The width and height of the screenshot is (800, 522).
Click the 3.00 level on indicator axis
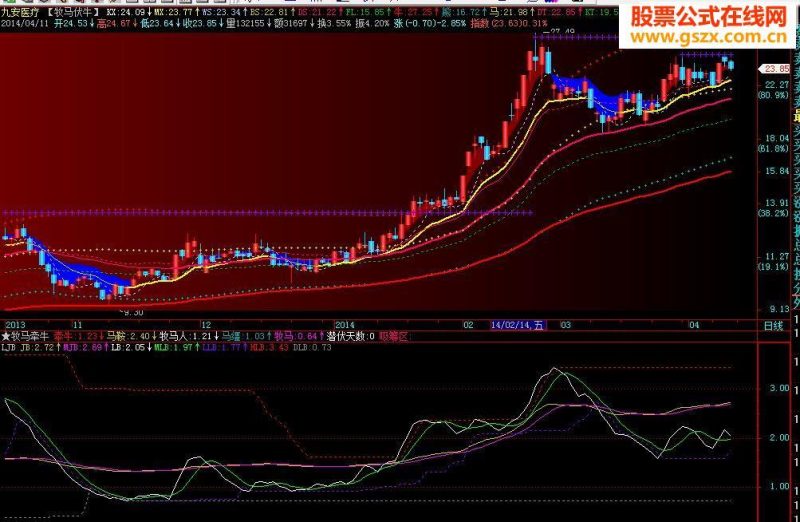pos(779,389)
